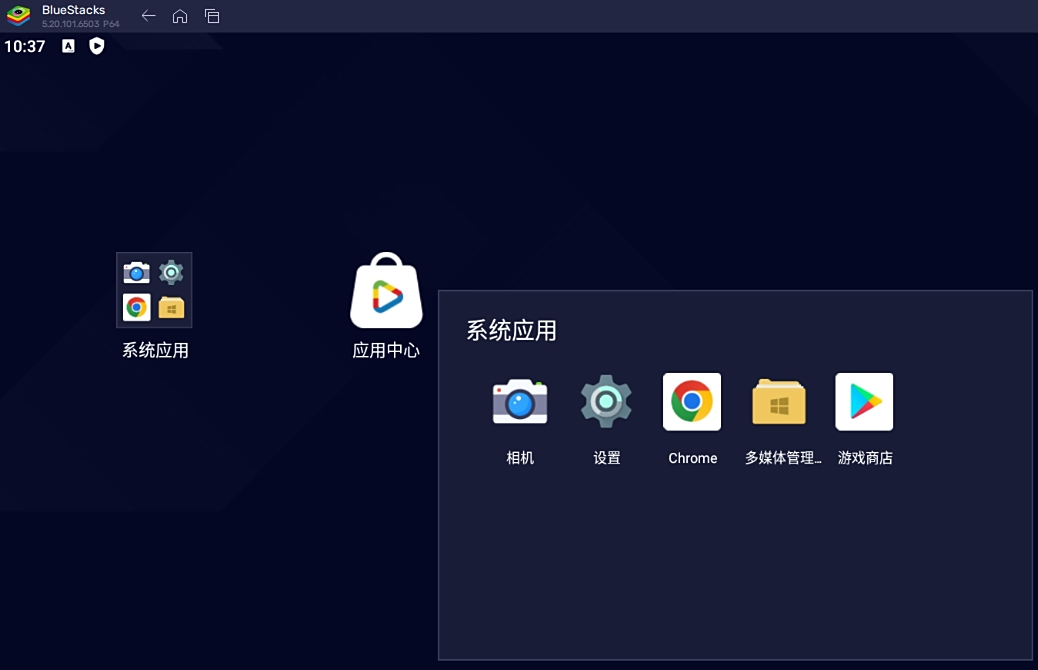Click the Back arrow in BlueStacks toolbar
The height and width of the screenshot is (670, 1038).
[148, 16]
